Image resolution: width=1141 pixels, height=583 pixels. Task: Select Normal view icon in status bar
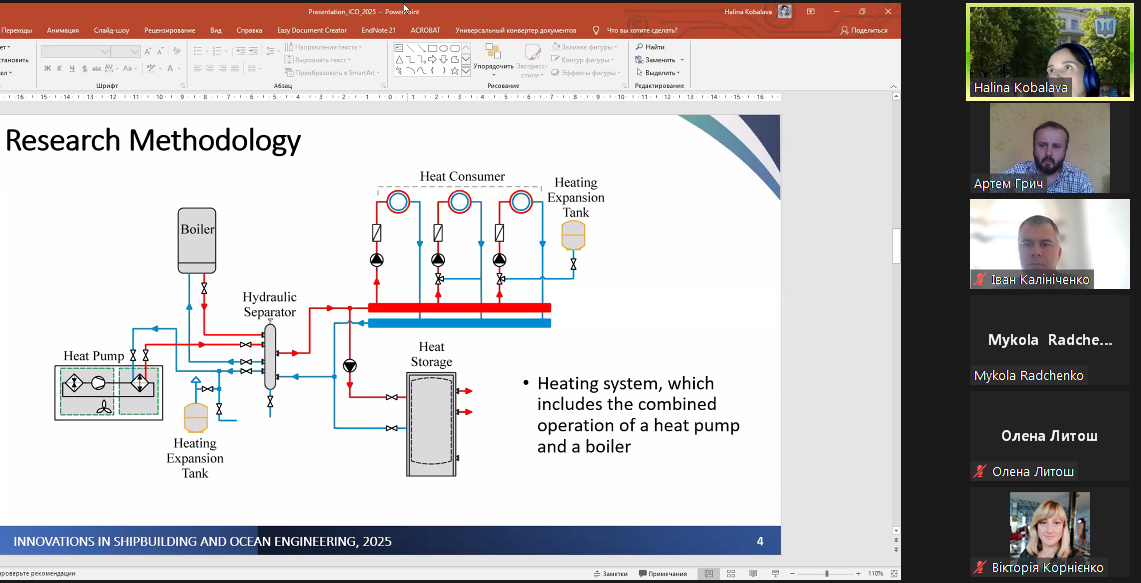point(708,574)
